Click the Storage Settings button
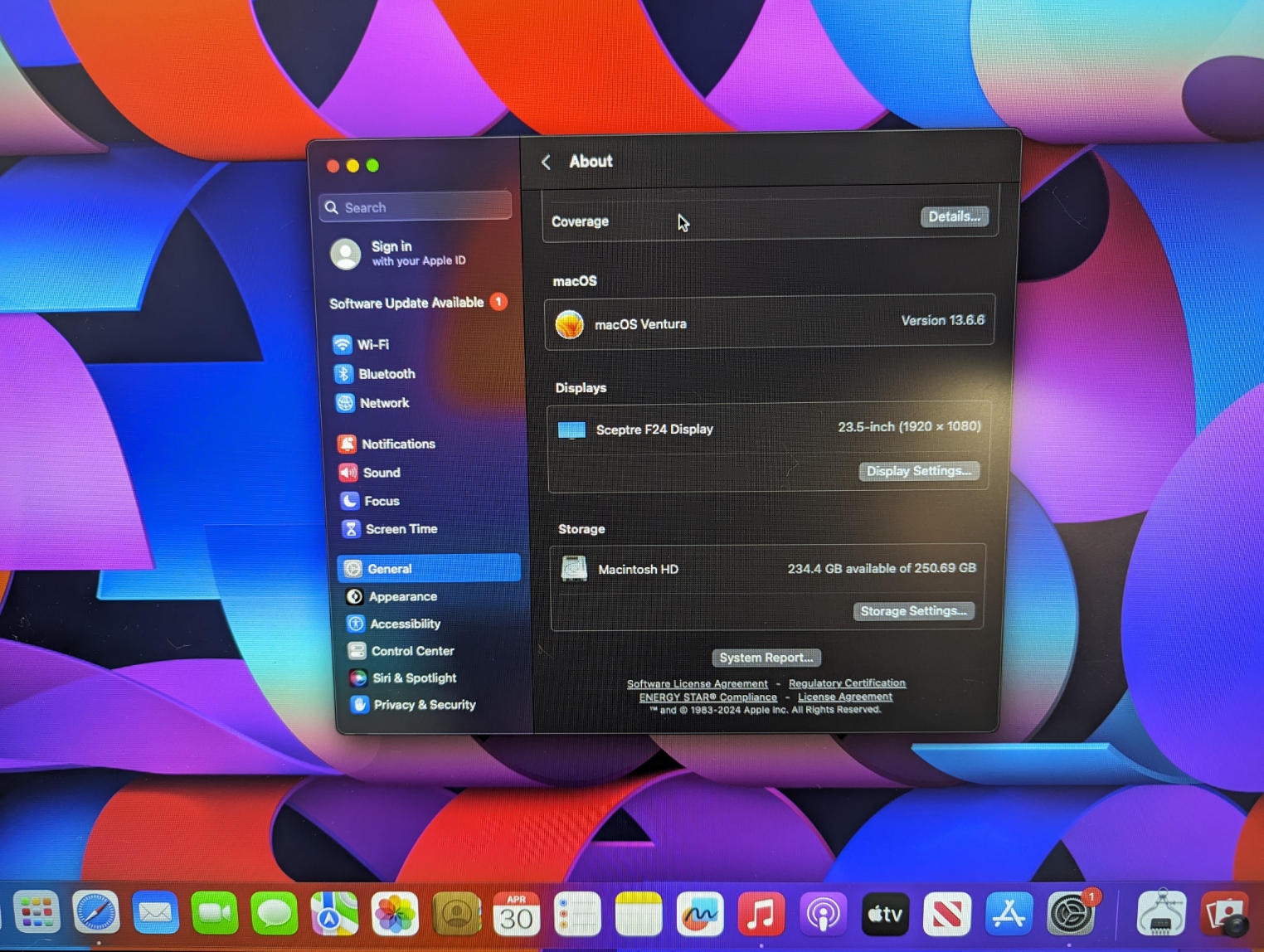This screenshot has height=952, width=1264. coord(913,611)
